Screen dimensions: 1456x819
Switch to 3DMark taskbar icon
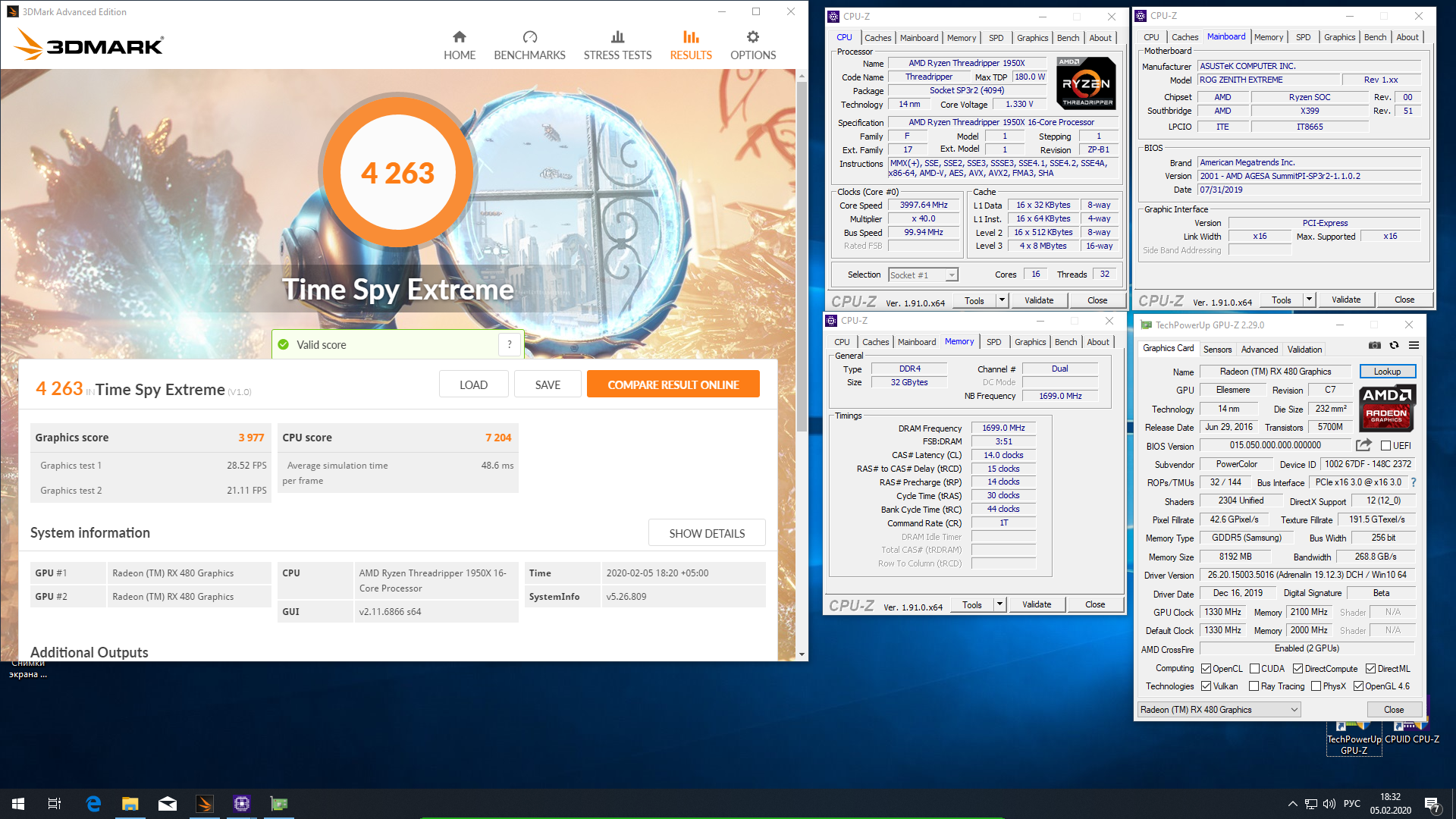(205, 804)
